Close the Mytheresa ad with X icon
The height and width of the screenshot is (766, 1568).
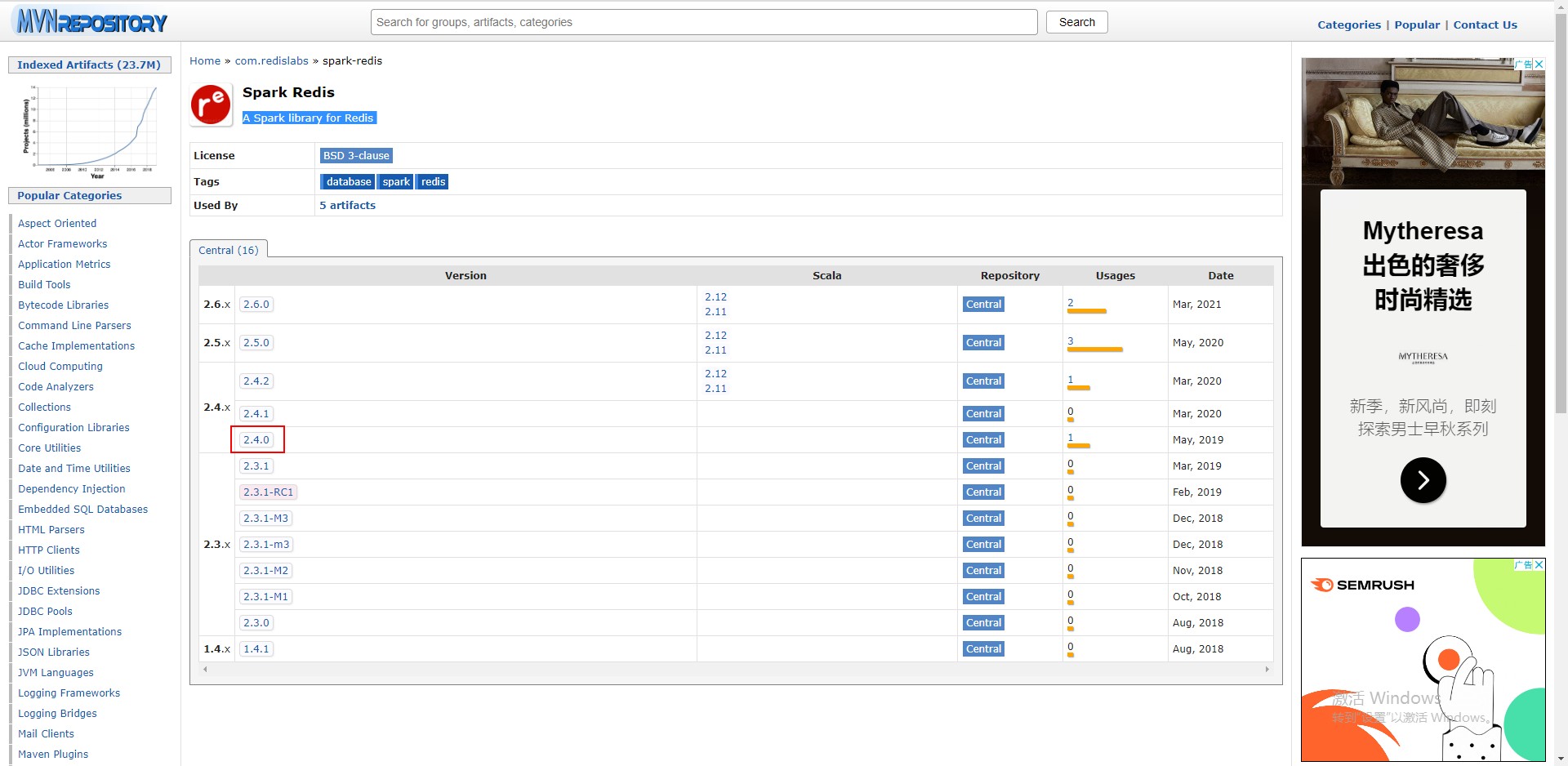pos(1539,64)
